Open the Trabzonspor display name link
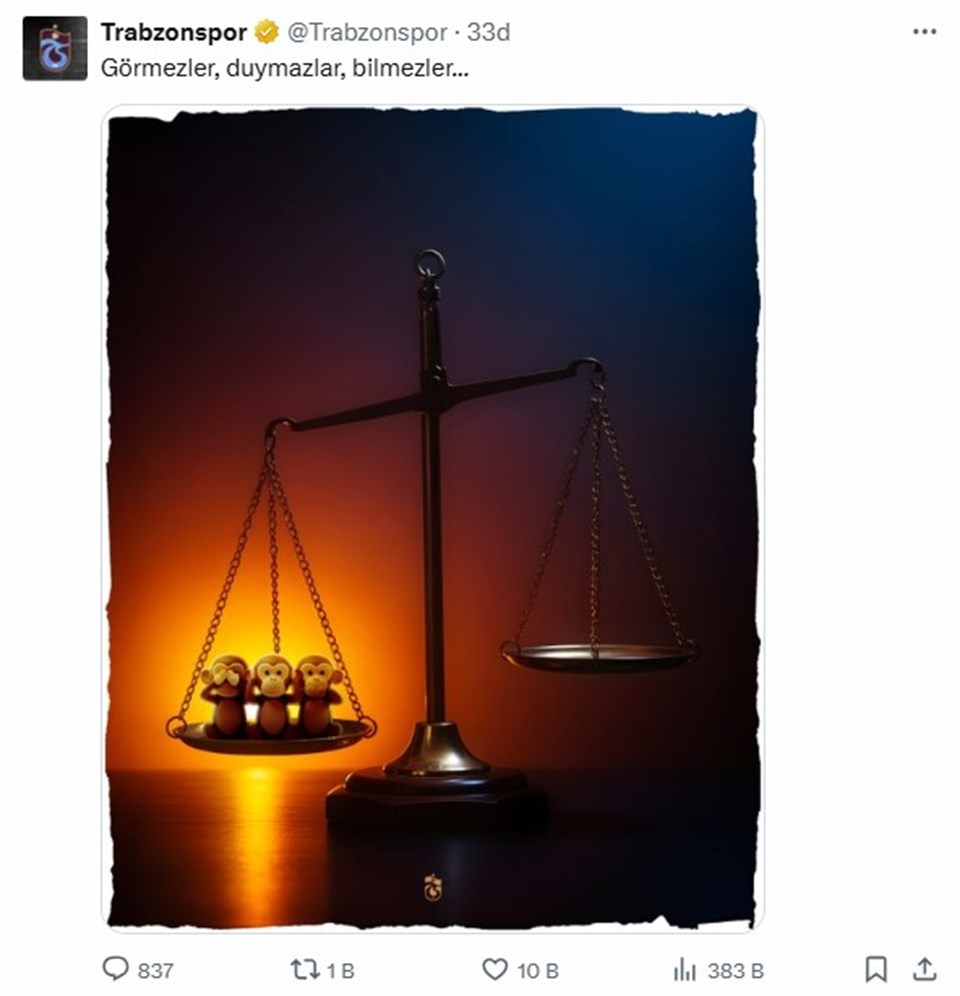The height and width of the screenshot is (996, 960). (173, 32)
